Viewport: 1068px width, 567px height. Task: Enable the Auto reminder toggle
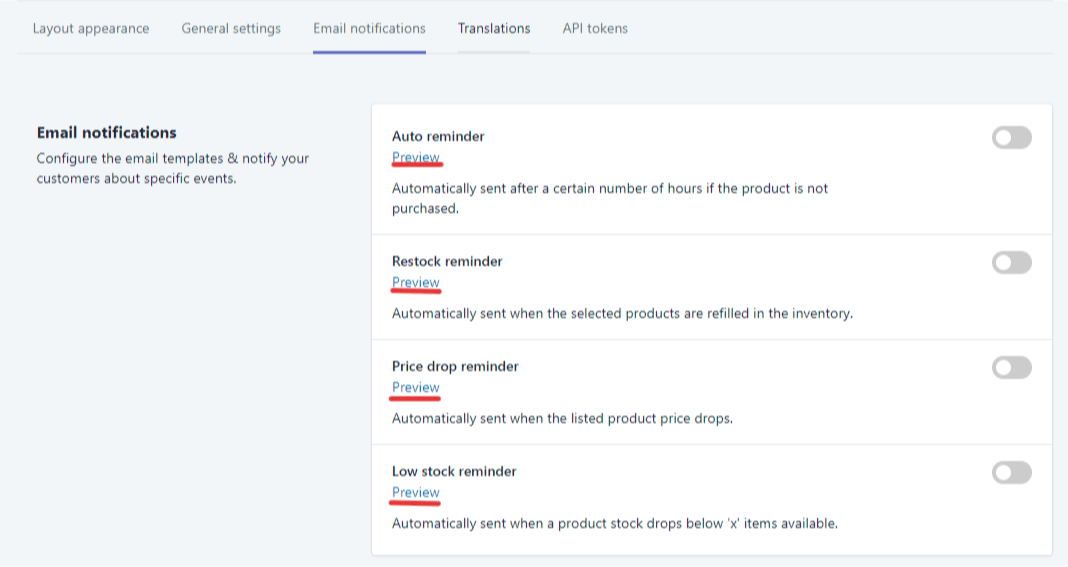1011,138
